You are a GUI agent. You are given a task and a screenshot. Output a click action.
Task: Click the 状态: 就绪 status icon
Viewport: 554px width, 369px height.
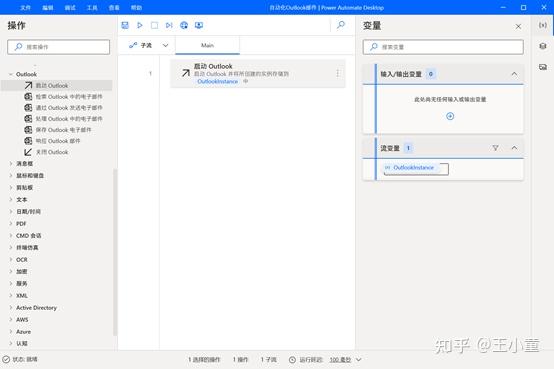pos(6,359)
